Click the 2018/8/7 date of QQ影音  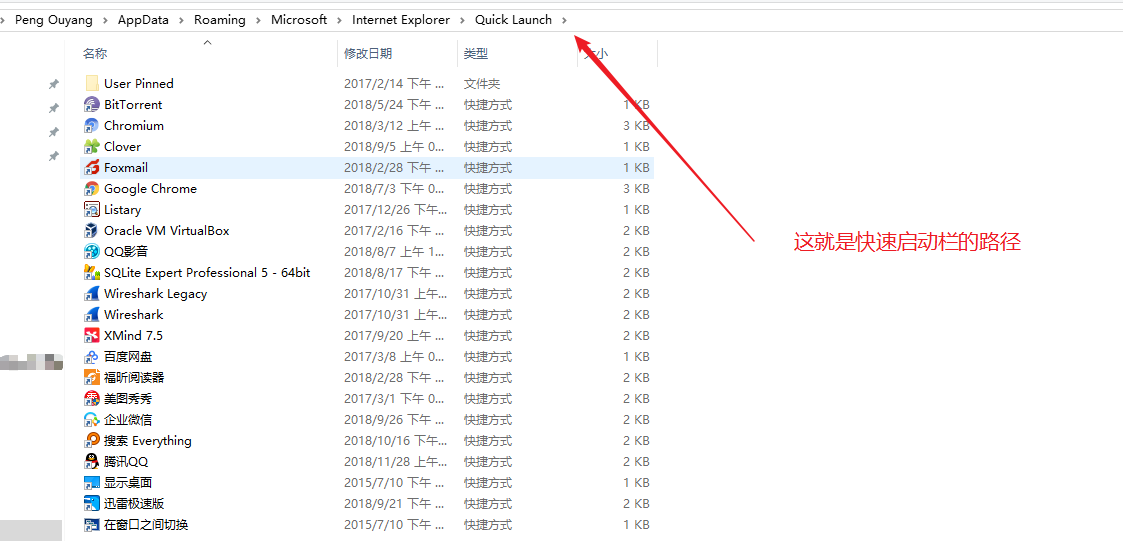[x=394, y=252]
